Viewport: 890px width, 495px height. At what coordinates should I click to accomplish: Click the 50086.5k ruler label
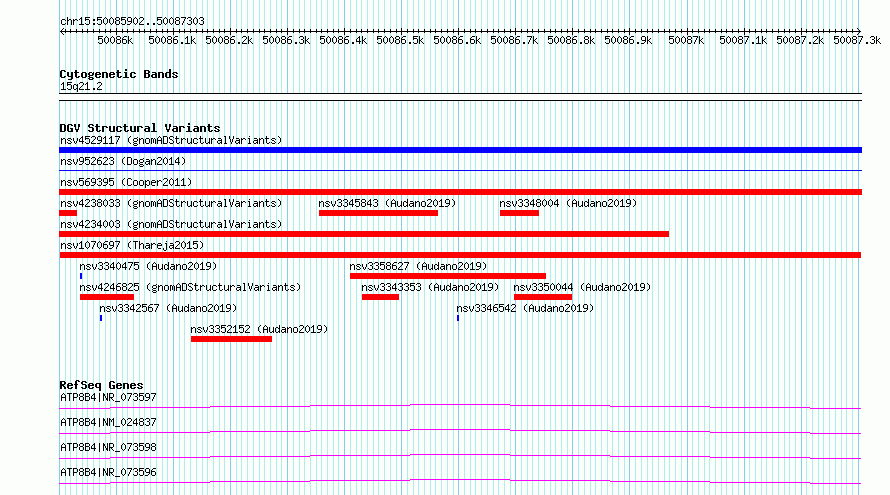click(x=400, y=40)
